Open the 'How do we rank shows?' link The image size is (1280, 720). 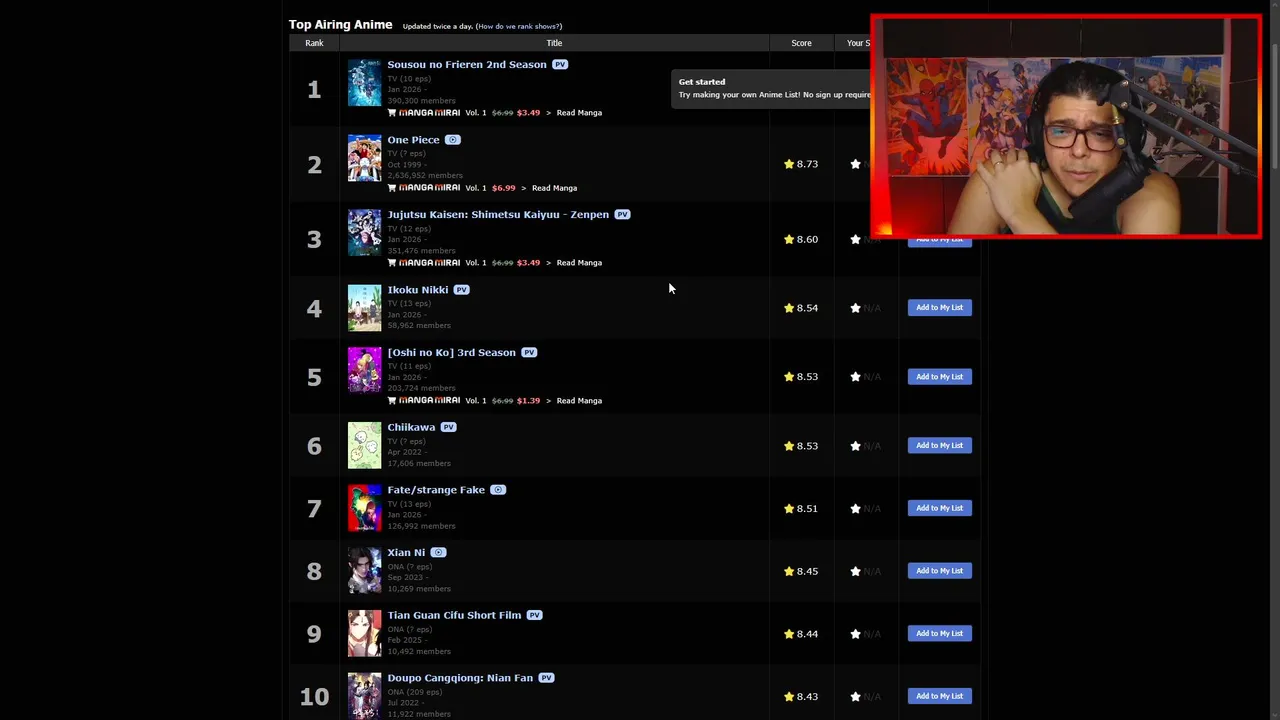pos(518,26)
